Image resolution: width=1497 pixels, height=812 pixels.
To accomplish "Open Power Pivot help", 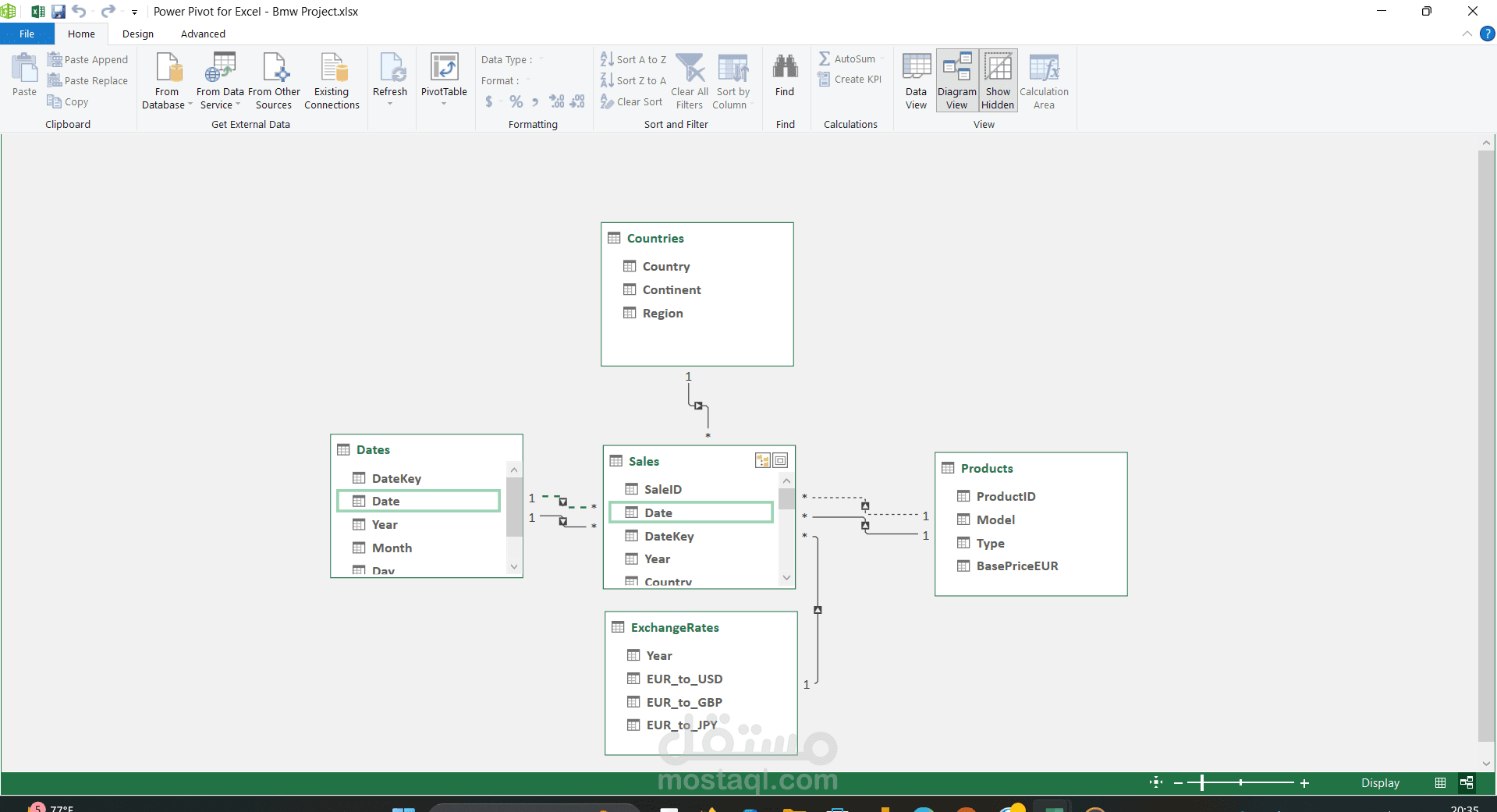I will 1487,34.
